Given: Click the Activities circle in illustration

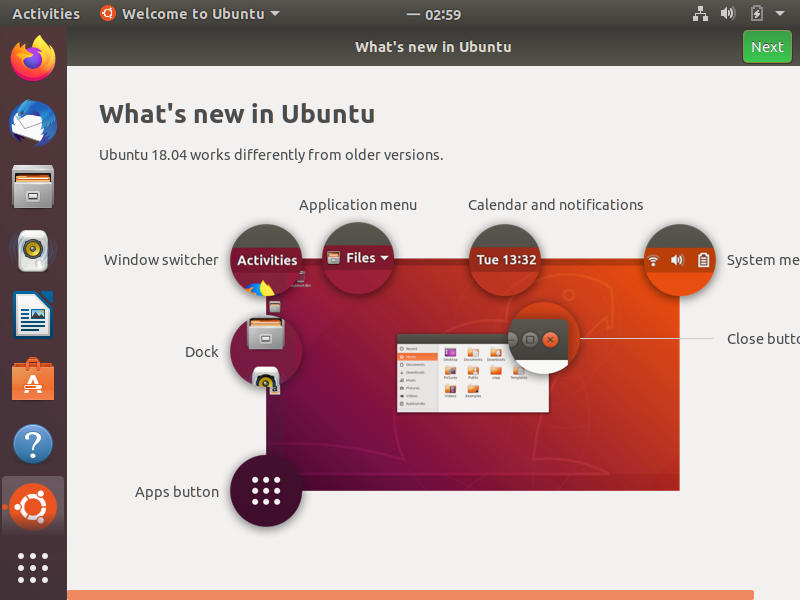Looking at the screenshot, I should 266,260.
